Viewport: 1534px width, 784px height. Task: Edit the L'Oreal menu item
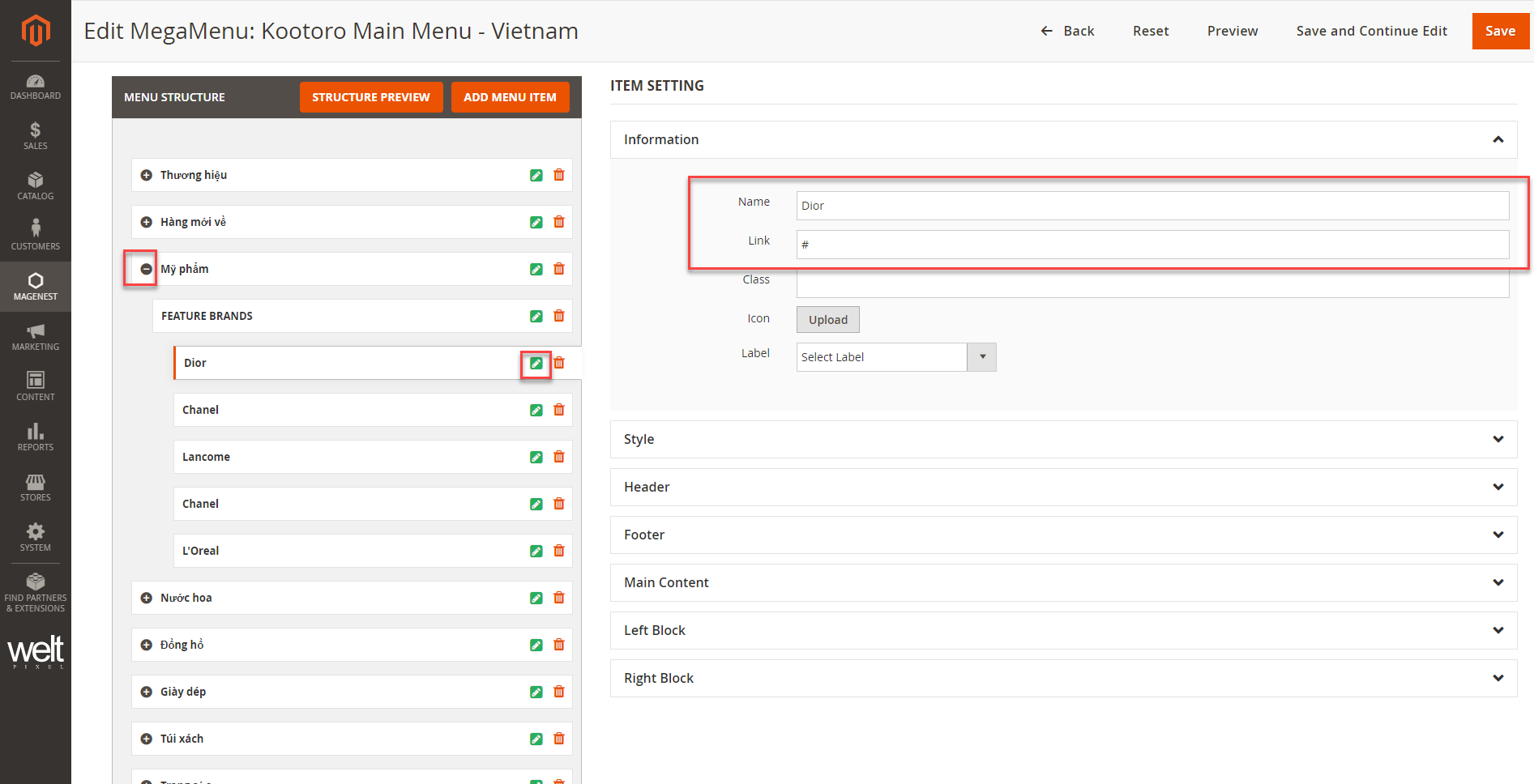[x=536, y=551]
